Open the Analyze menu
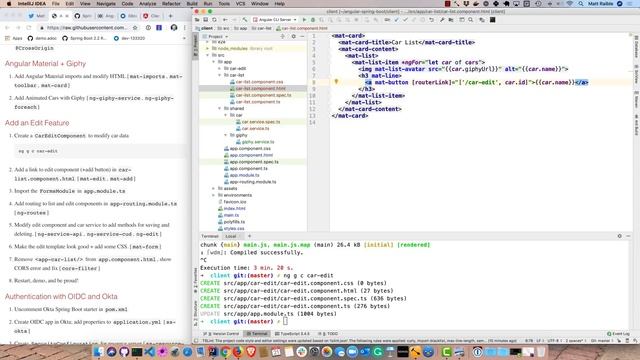 [x=147, y=4]
